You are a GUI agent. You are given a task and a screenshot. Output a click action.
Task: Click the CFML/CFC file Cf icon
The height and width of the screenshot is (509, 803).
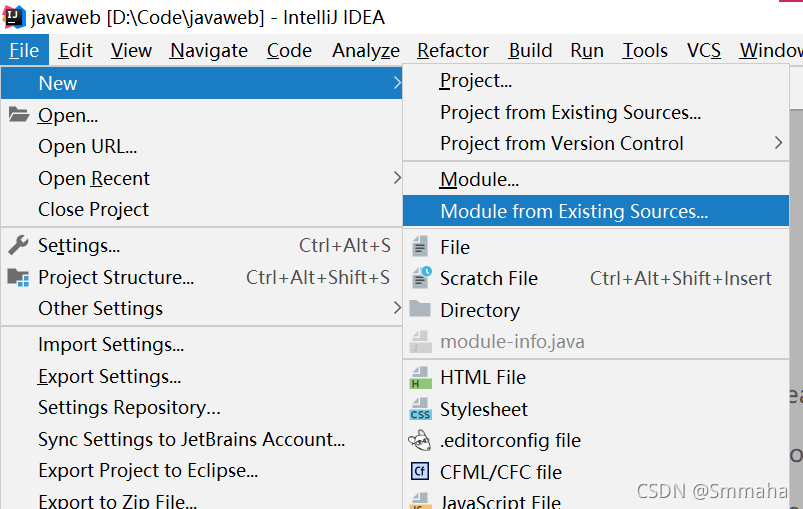click(x=420, y=471)
